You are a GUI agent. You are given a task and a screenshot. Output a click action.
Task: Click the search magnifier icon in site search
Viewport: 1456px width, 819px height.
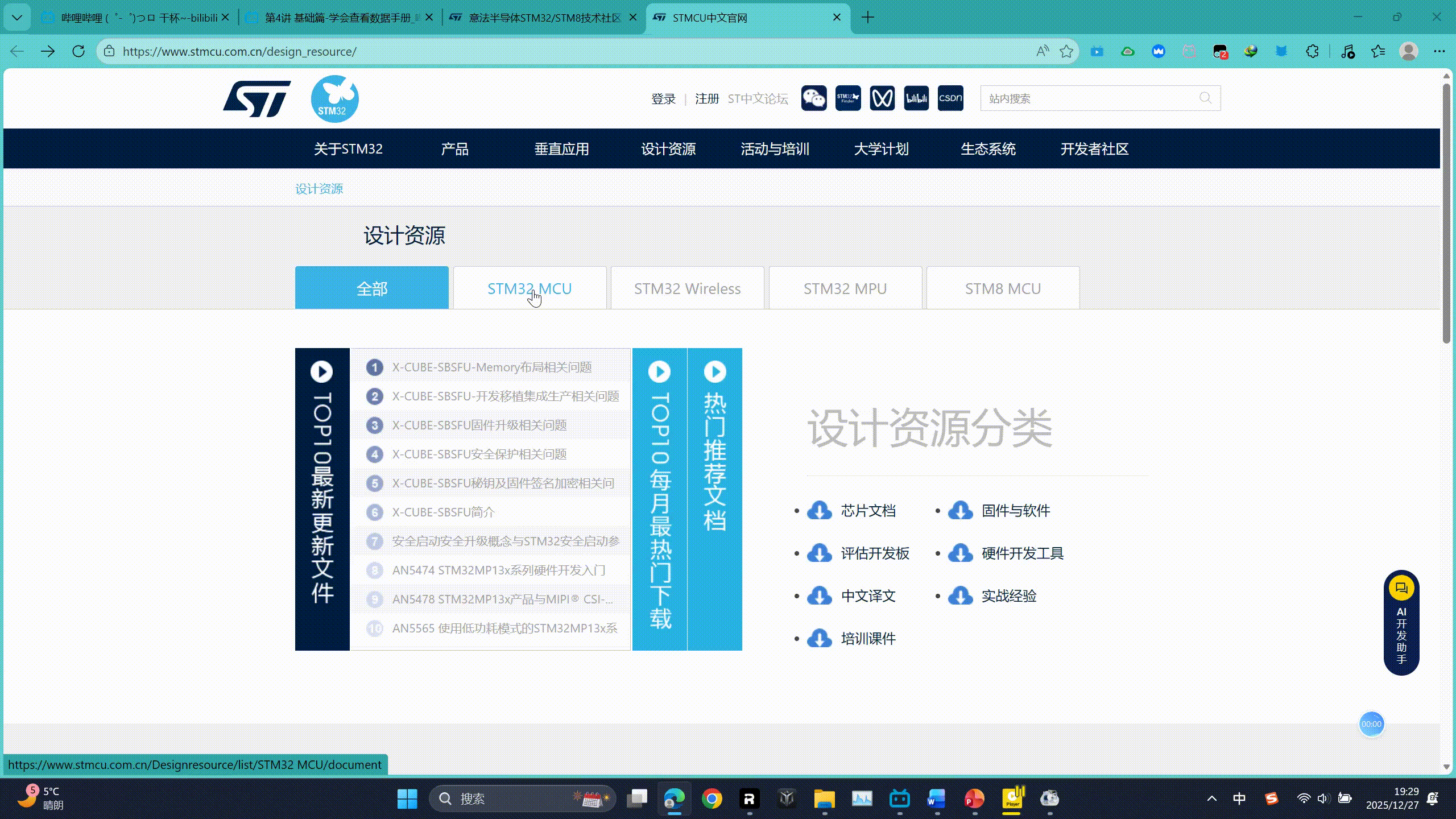tap(1205, 98)
